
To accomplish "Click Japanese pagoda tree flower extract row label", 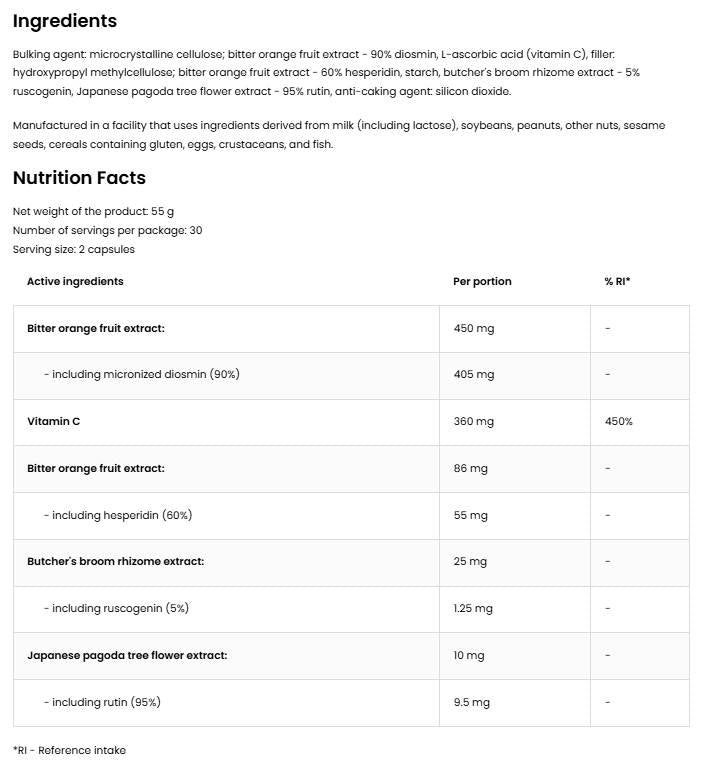I will [x=127, y=655].
